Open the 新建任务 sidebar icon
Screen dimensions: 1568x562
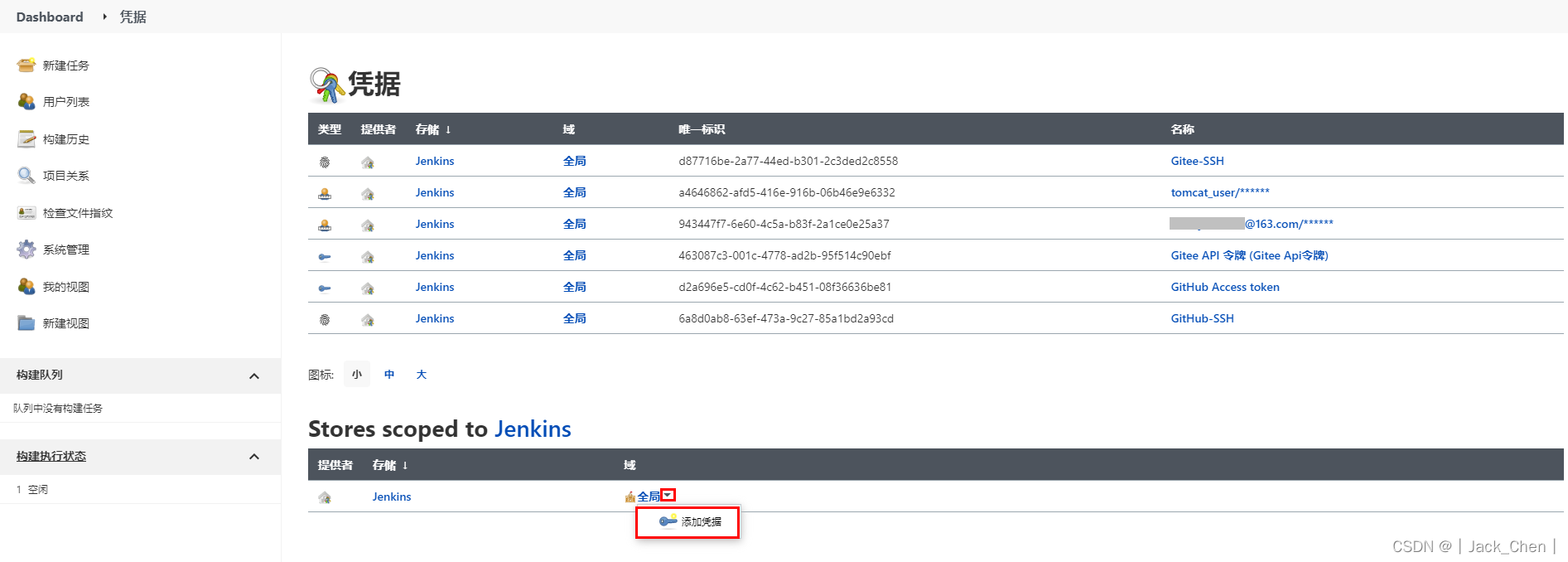(27, 65)
